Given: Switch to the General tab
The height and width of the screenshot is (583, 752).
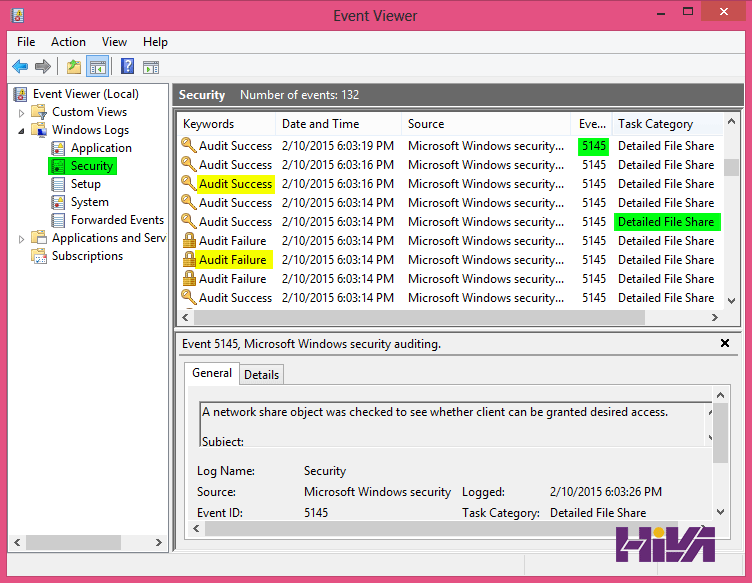Looking at the screenshot, I should [212, 373].
